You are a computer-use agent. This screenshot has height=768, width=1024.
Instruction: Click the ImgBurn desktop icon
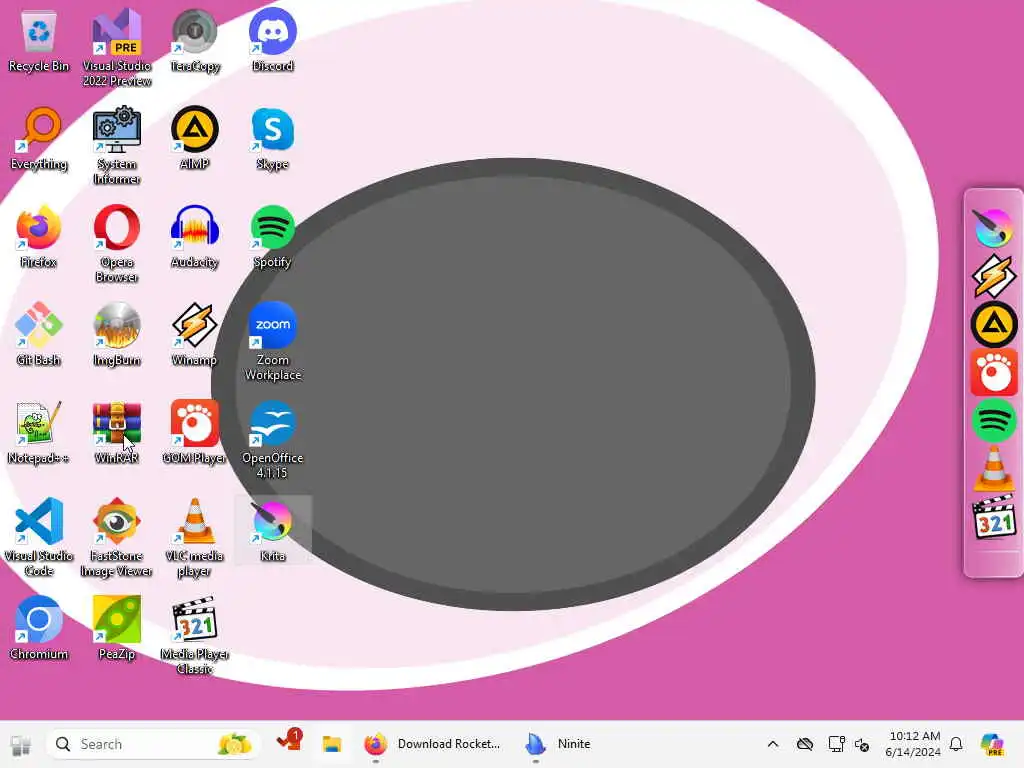point(117,334)
